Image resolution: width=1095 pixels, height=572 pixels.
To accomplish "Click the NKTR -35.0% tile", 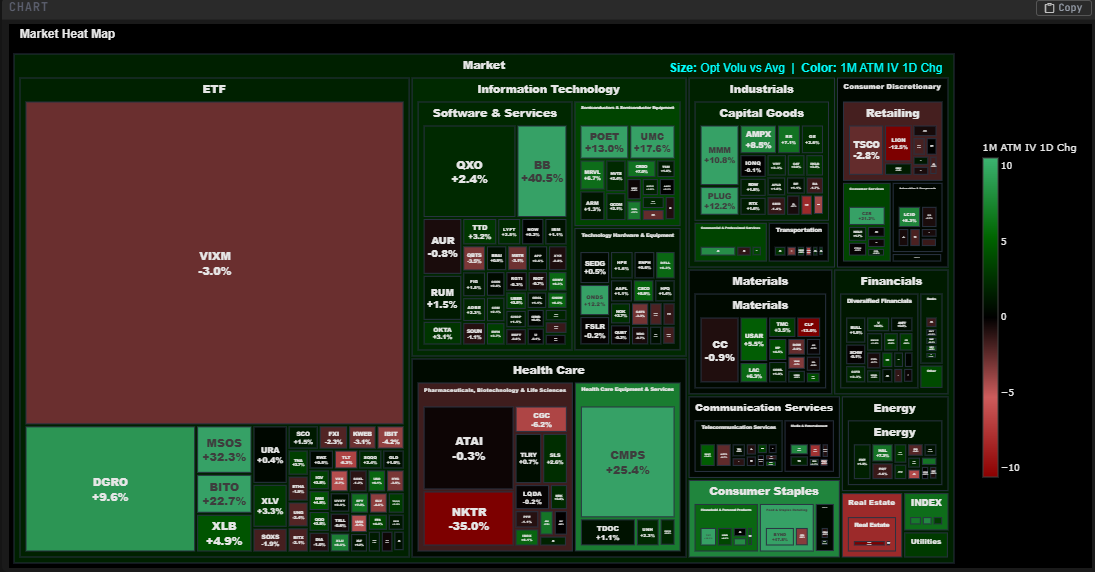I will (469, 519).
